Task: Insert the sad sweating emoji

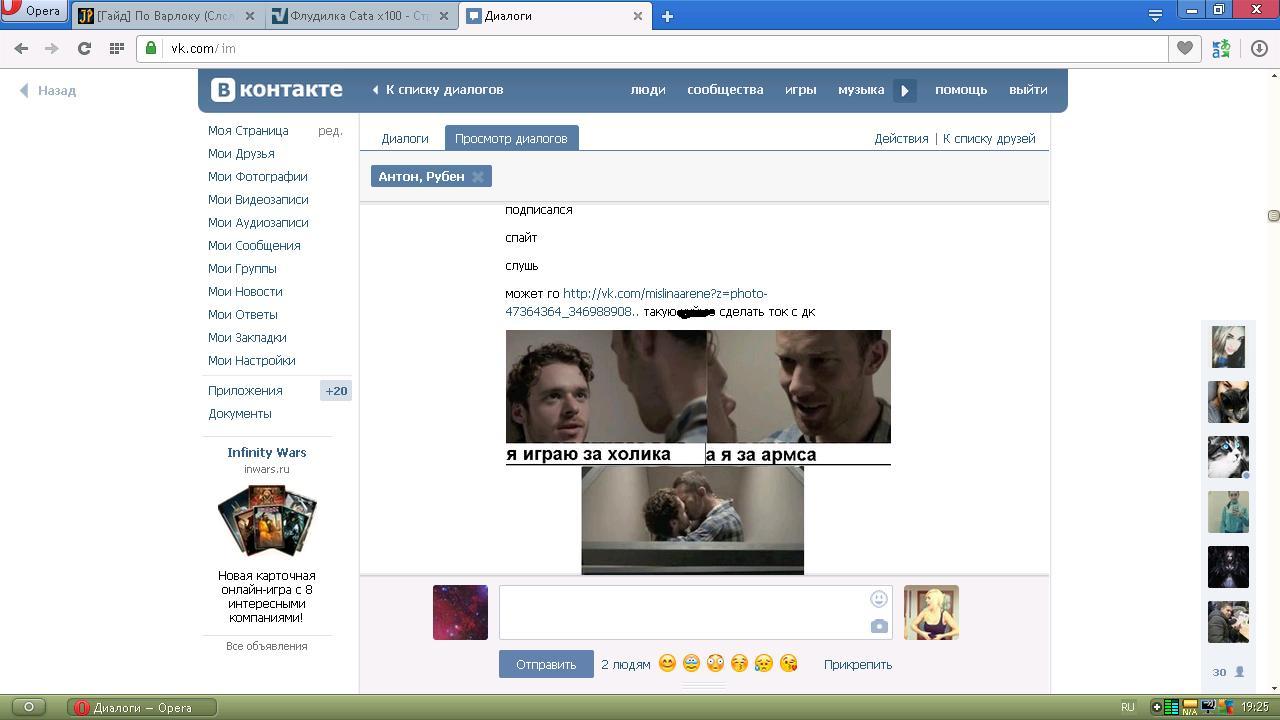Action: (x=763, y=663)
